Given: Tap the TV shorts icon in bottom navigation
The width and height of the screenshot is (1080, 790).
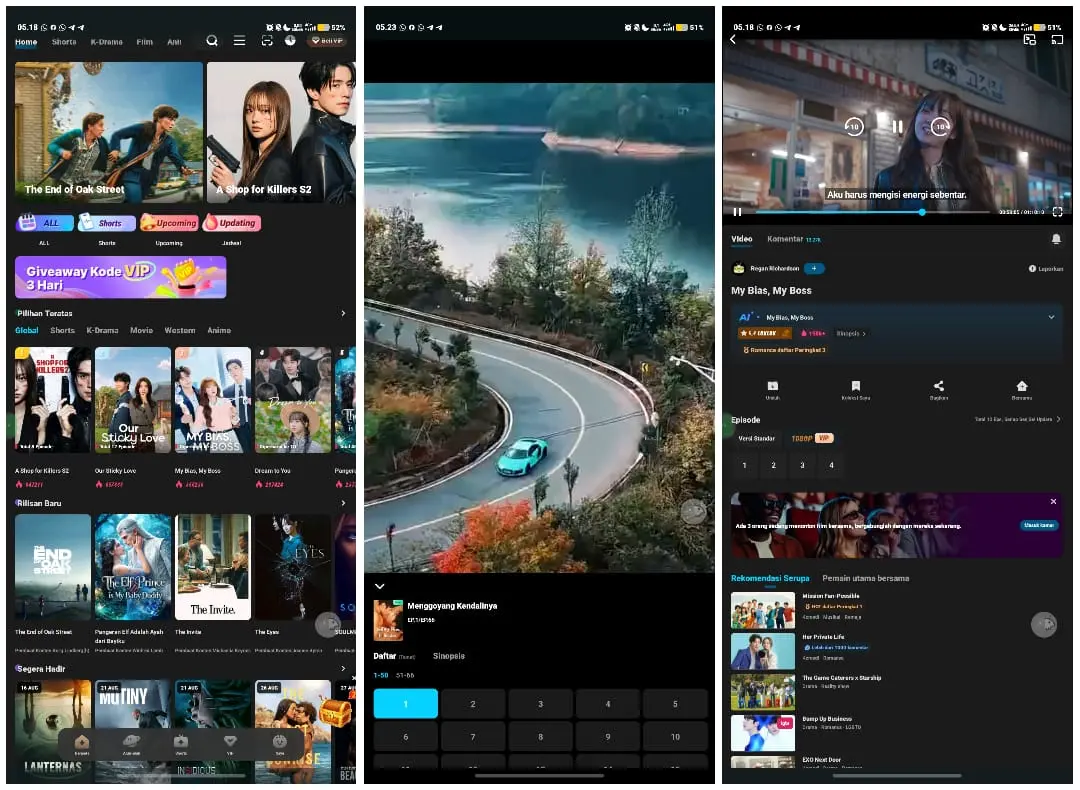Looking at the screenshot, I should (180, 742).
